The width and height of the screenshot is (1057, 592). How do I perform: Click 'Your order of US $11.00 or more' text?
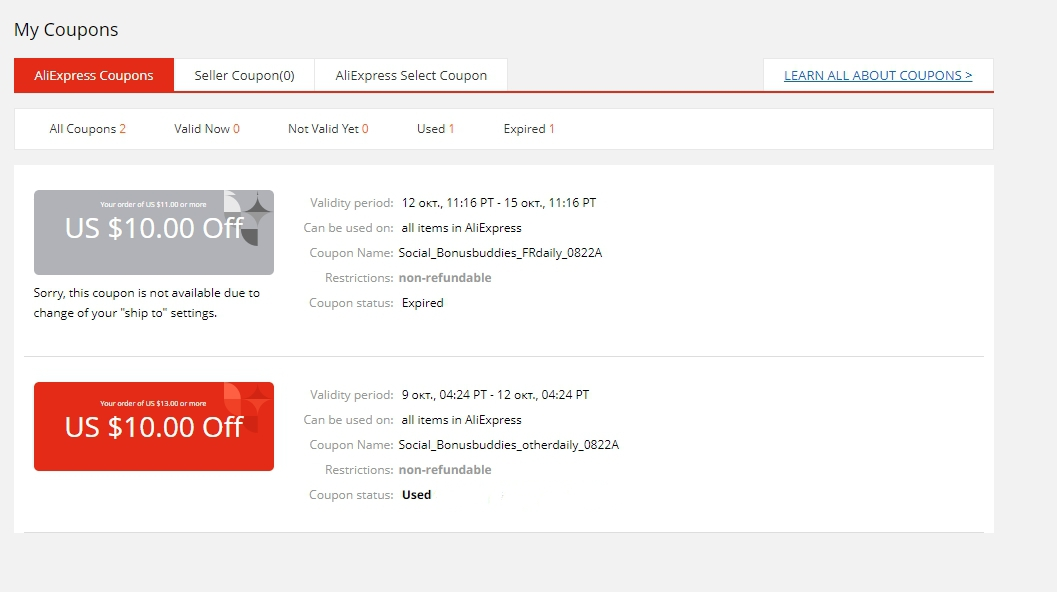coord(153,204)
